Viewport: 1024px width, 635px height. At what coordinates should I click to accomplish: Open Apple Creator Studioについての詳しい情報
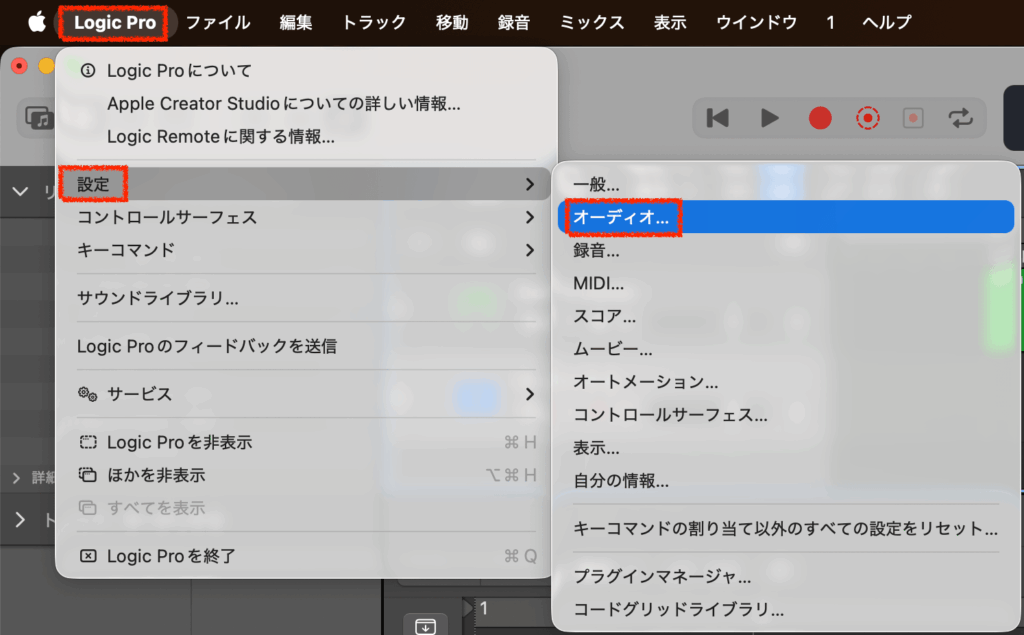click(x=306, y=104)
